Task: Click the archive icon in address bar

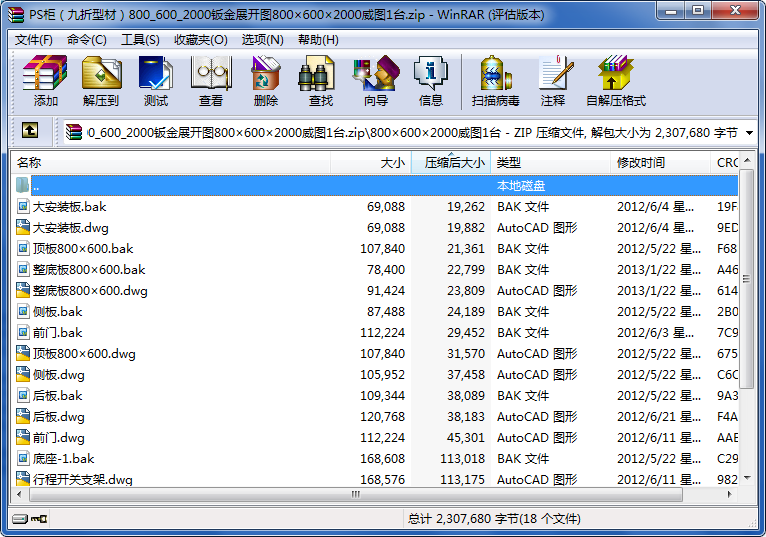Action: pos(74,132)
